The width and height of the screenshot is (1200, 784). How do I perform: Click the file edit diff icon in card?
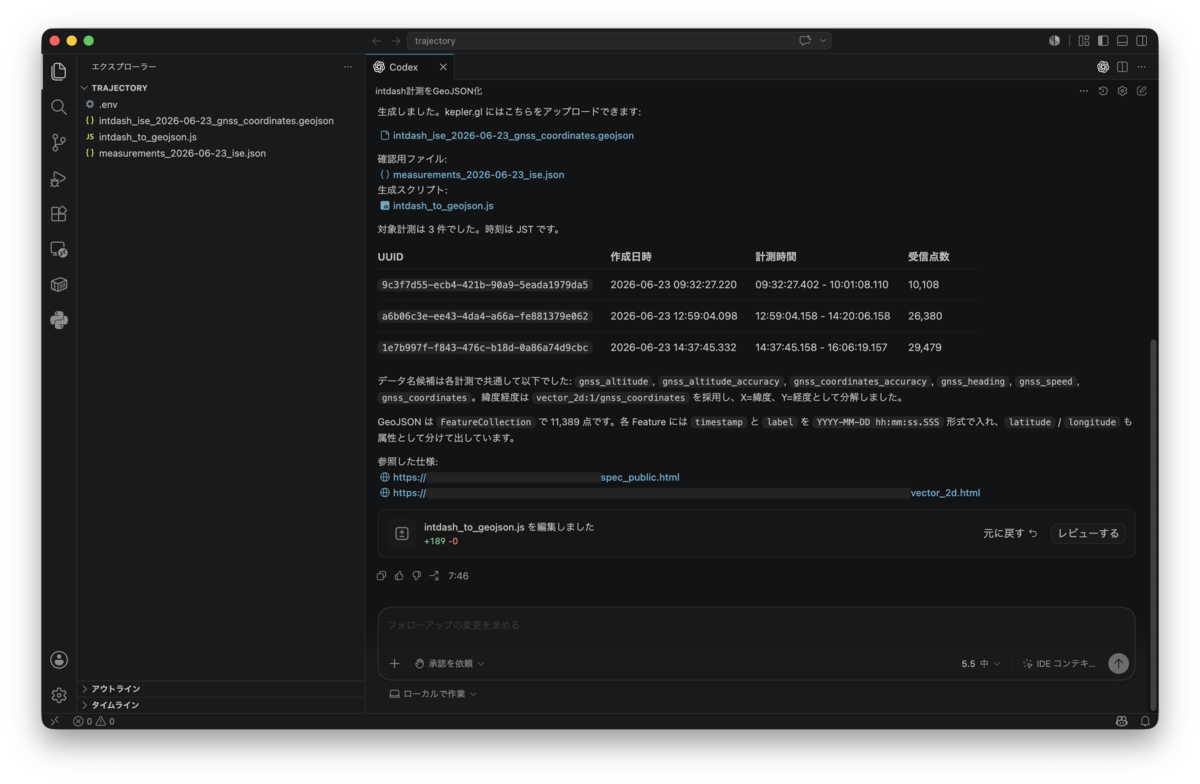[x=401, y=534]
